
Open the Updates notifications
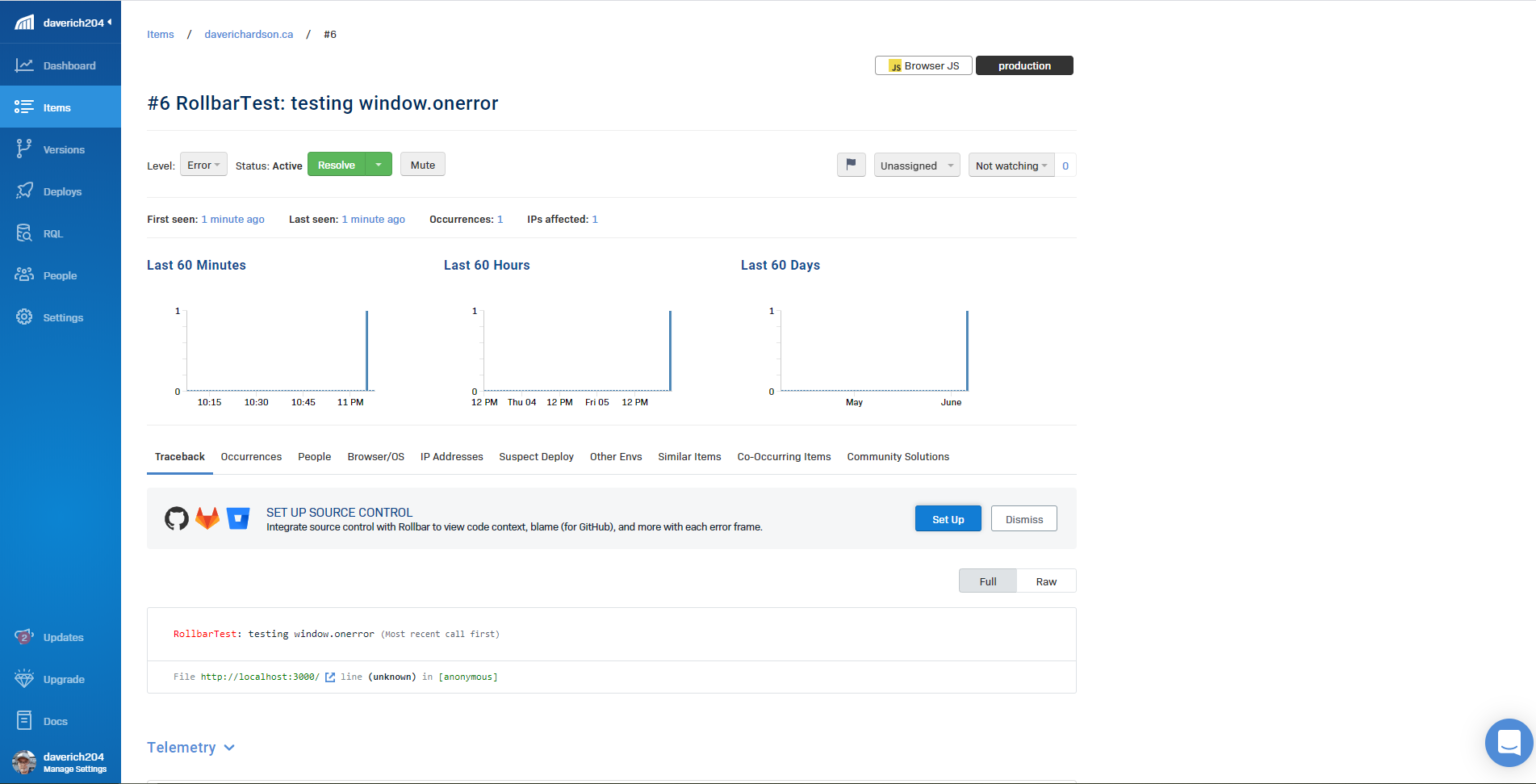pos(61,637)
